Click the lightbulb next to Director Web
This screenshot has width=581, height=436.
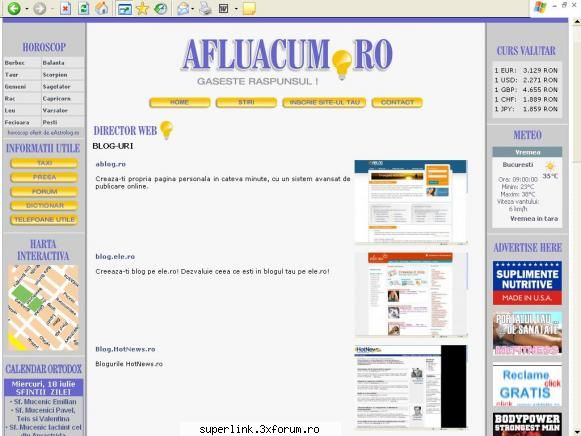pyautogui.click(x=166, y=130)
